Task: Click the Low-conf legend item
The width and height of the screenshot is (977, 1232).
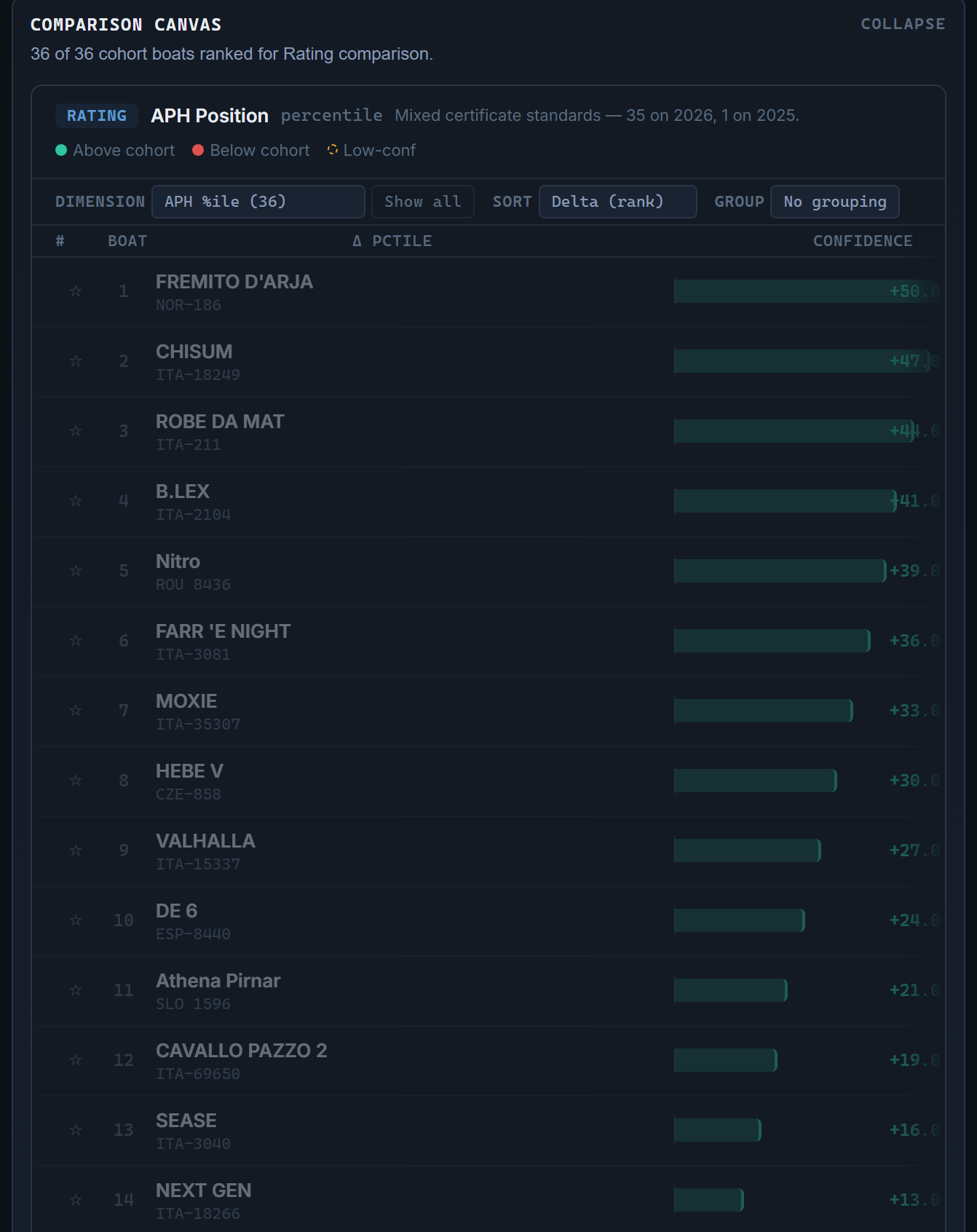Action: pyautogui.click(x=371, y=150)
